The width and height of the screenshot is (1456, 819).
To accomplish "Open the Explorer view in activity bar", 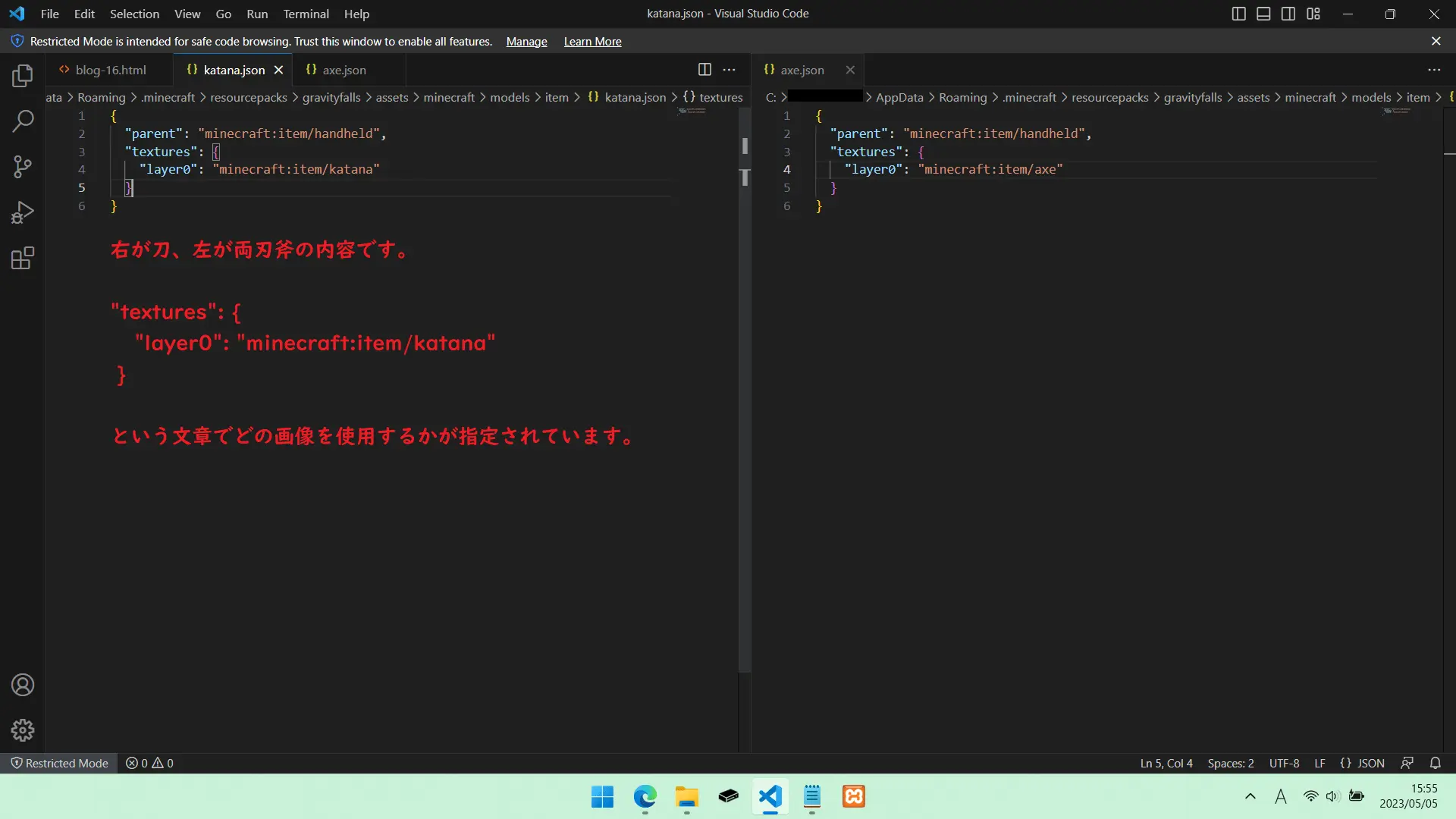I will (x=23, y=76).
